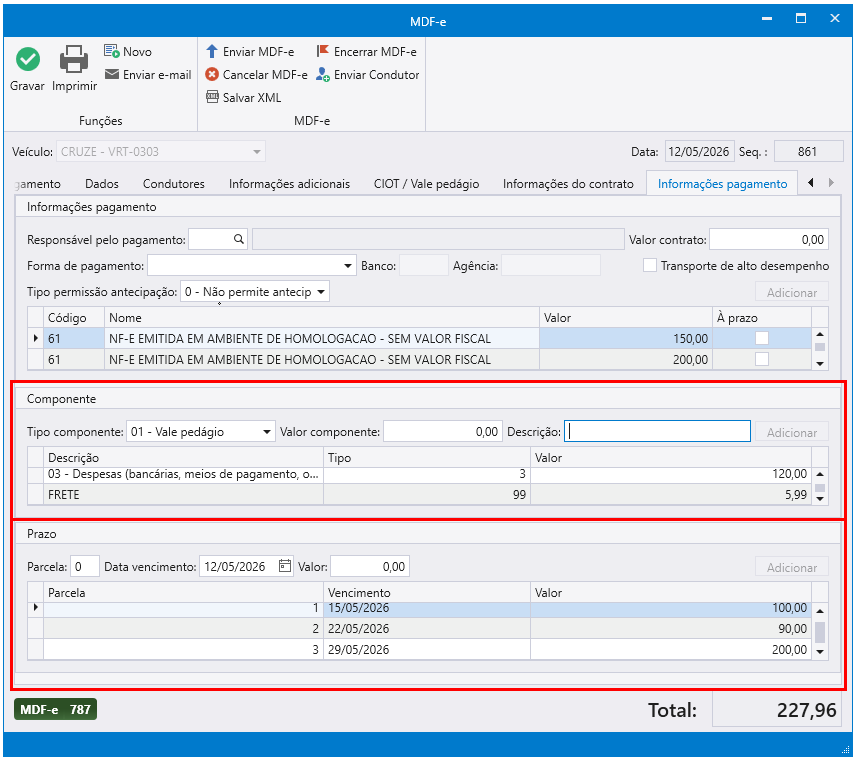Click the Seq. field showing 861
Viewport: 856px width, 760px height.
click(x=809, y=152)
